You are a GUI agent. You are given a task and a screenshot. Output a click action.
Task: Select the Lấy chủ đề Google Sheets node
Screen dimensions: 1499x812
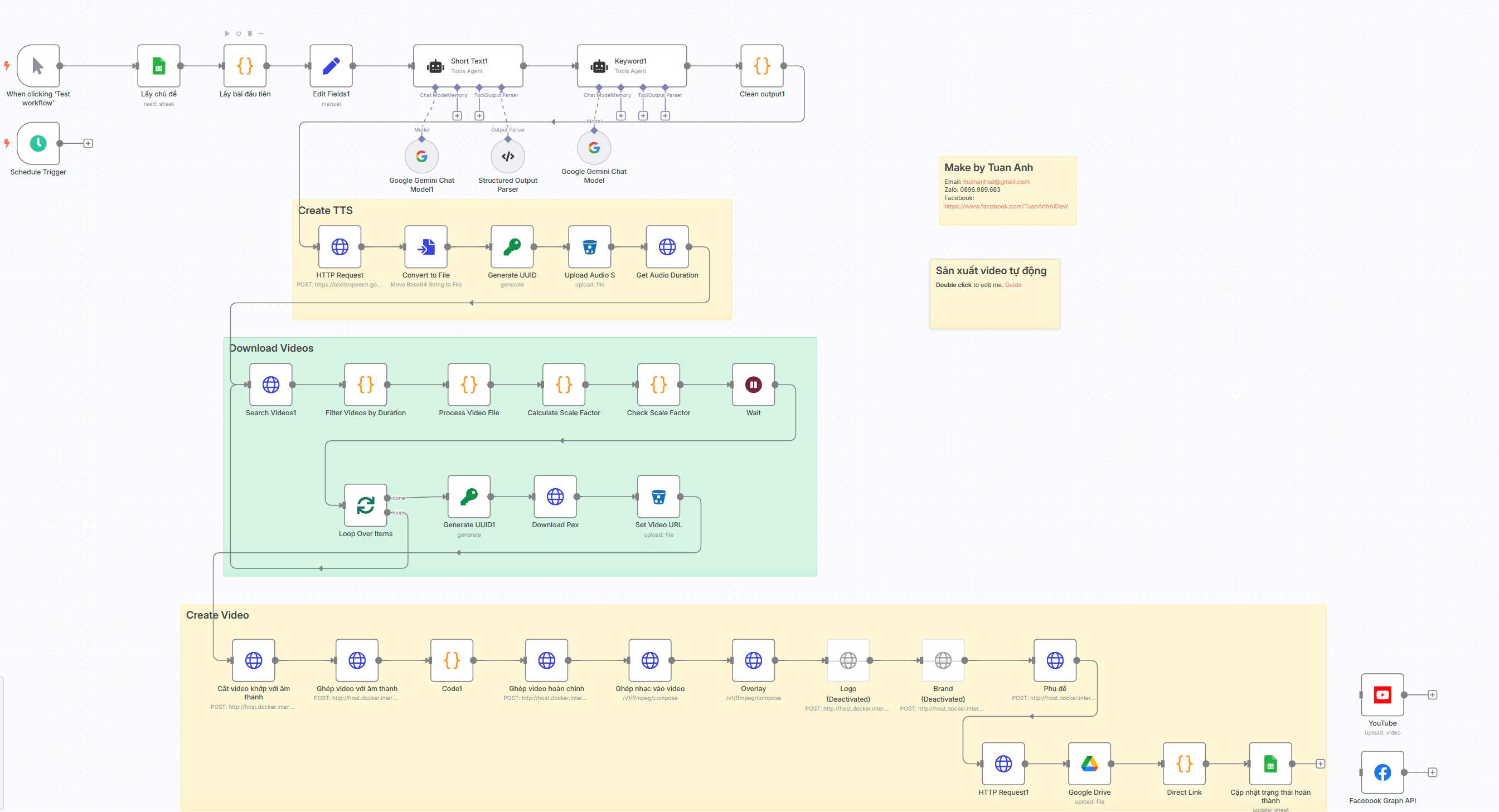[158, 66]
